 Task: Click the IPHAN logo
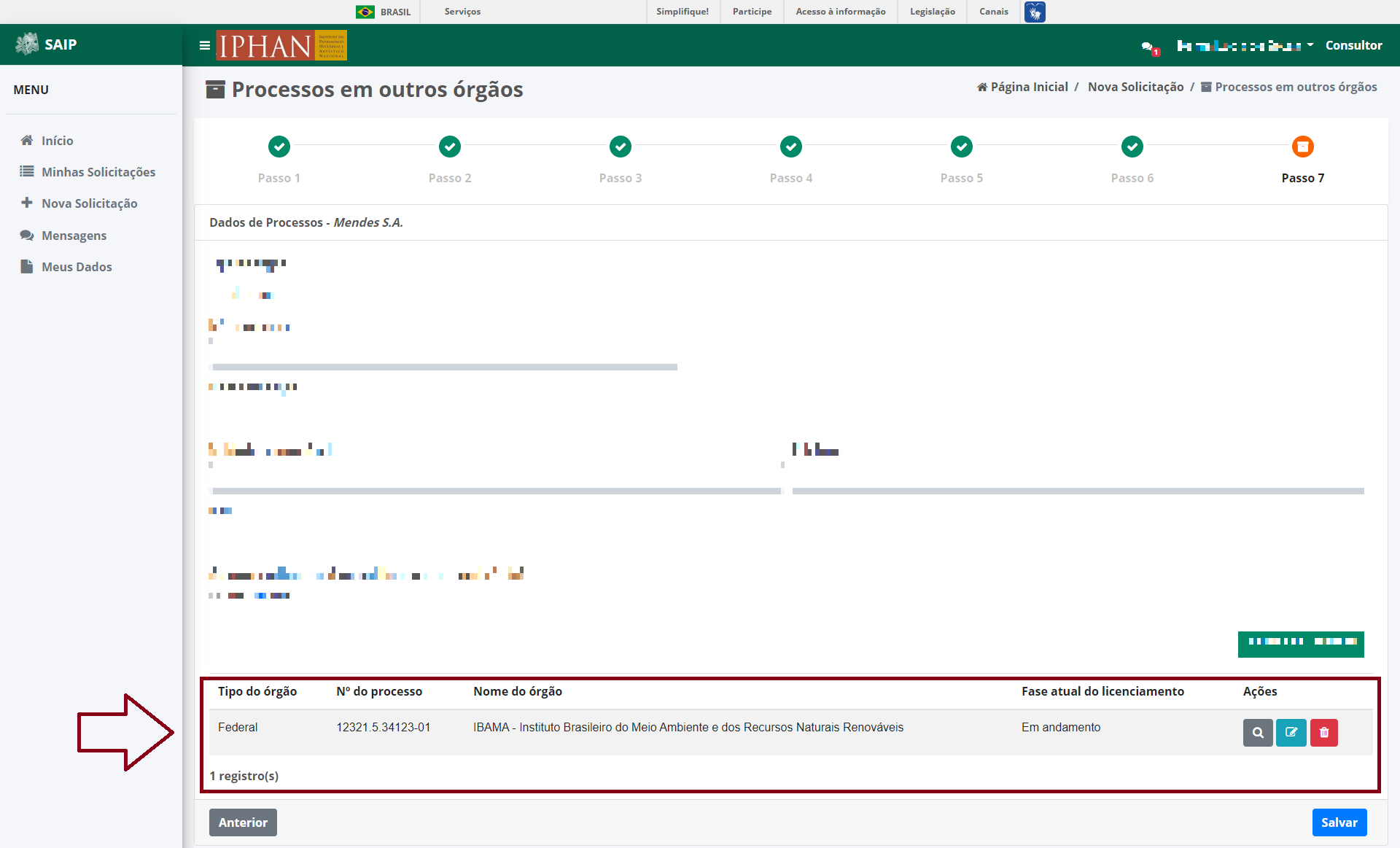coord(281,45)
